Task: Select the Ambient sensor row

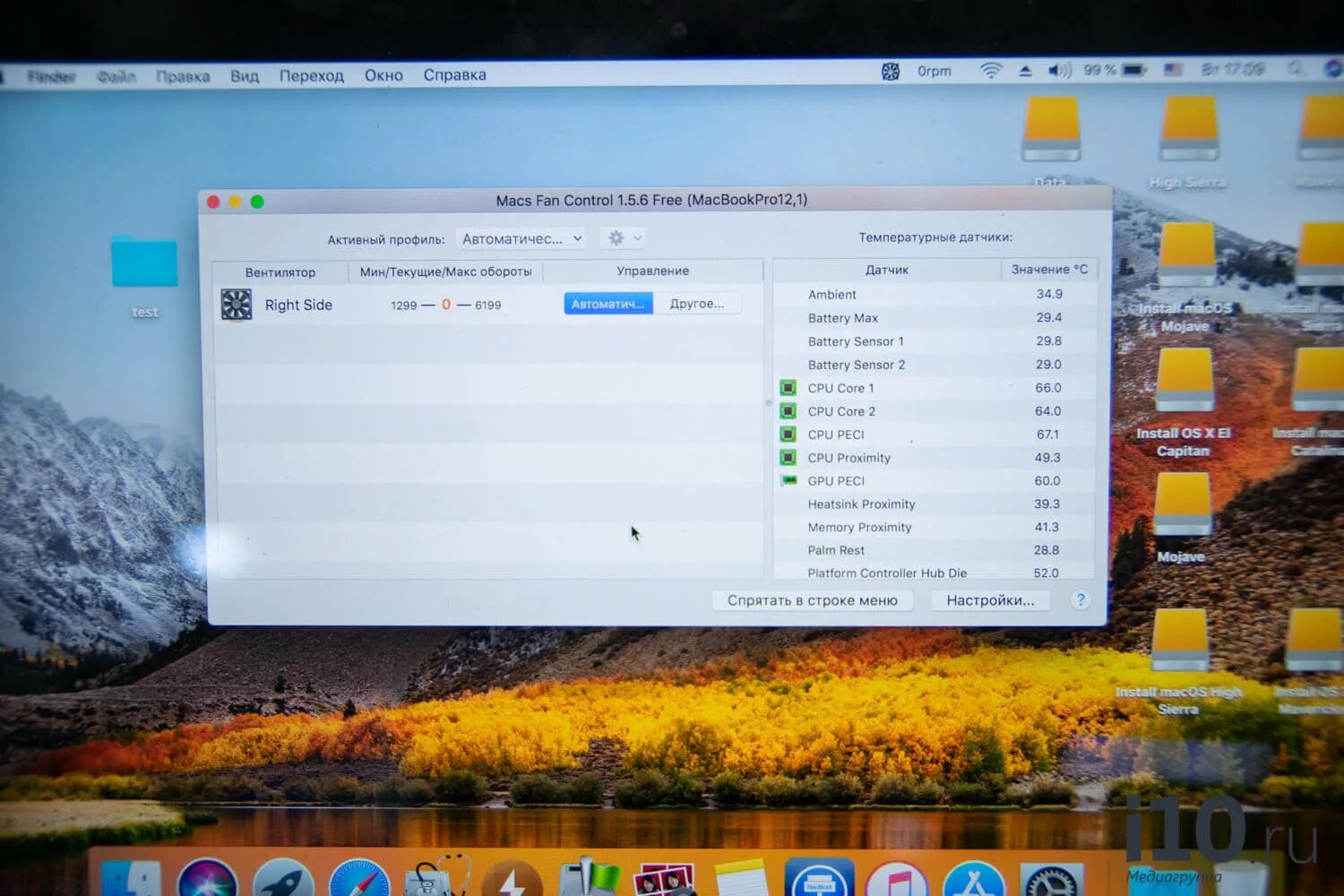Action: (x=934, y=294)
